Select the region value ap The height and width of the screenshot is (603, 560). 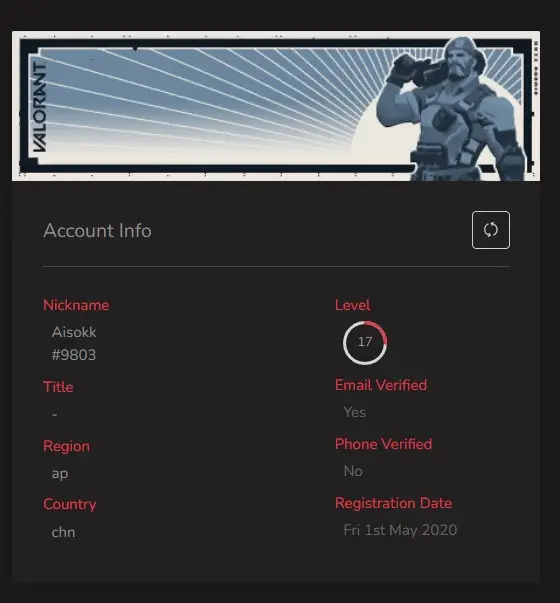coord(60,474)
